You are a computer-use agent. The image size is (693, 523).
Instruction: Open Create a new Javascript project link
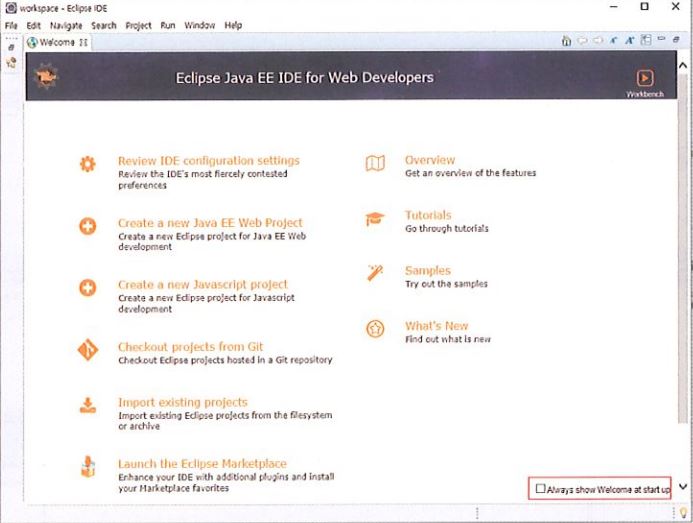(203, 285)
